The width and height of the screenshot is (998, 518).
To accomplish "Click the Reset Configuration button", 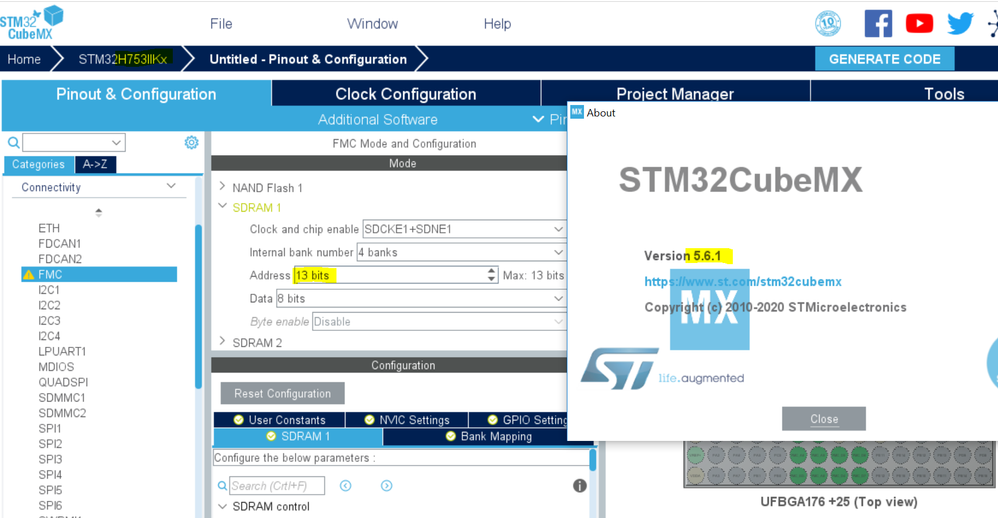I will tap(283, 393).
